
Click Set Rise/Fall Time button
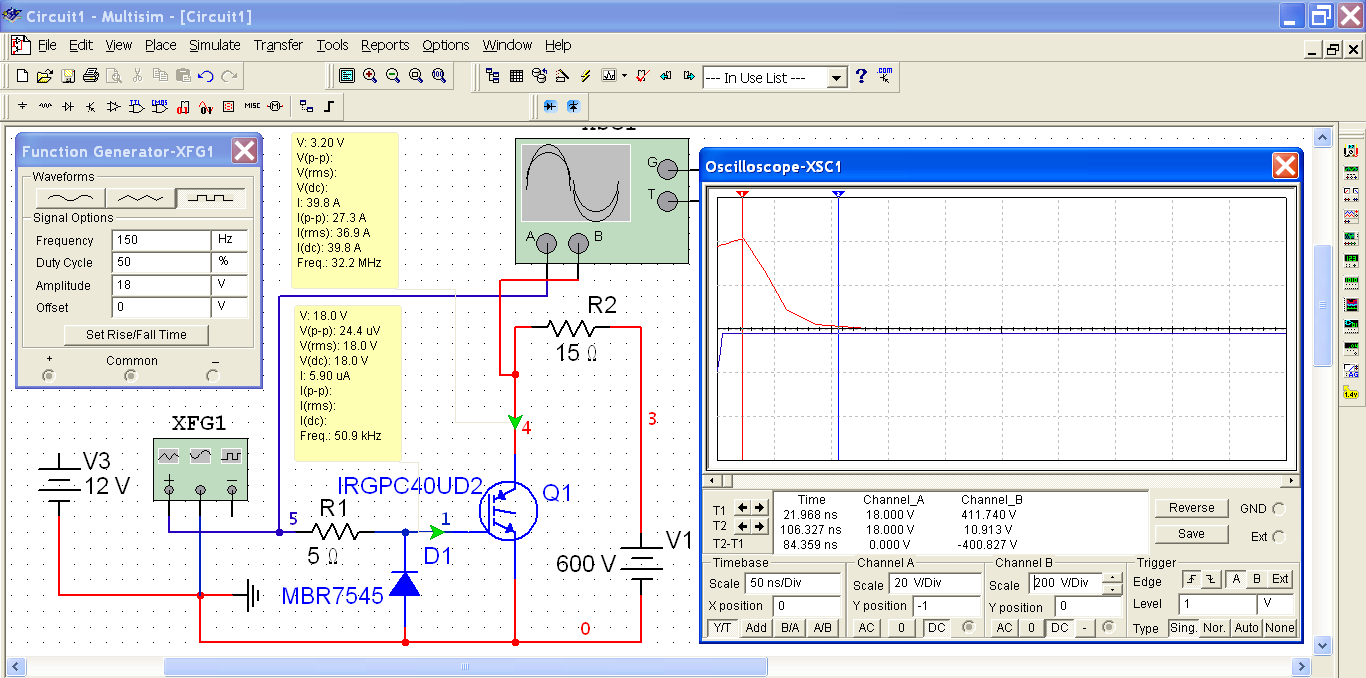[x=136, y=334]
